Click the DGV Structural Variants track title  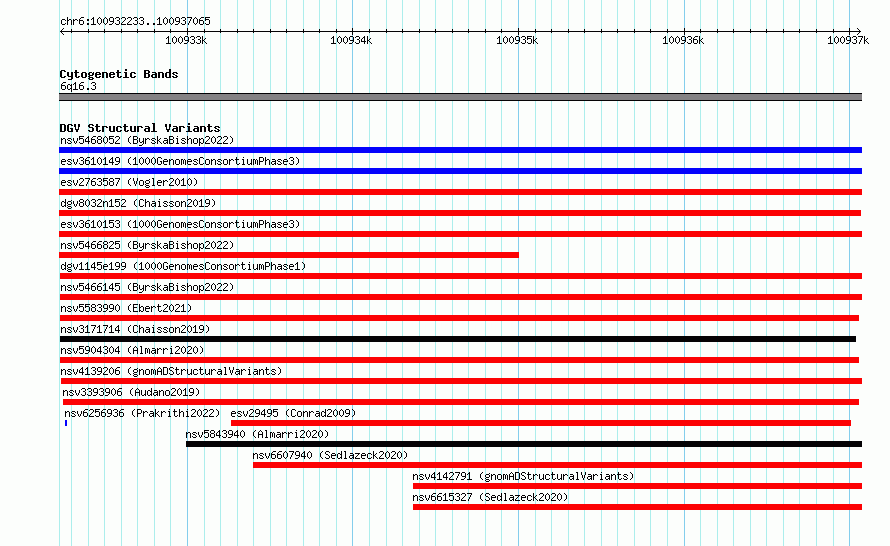140,128
